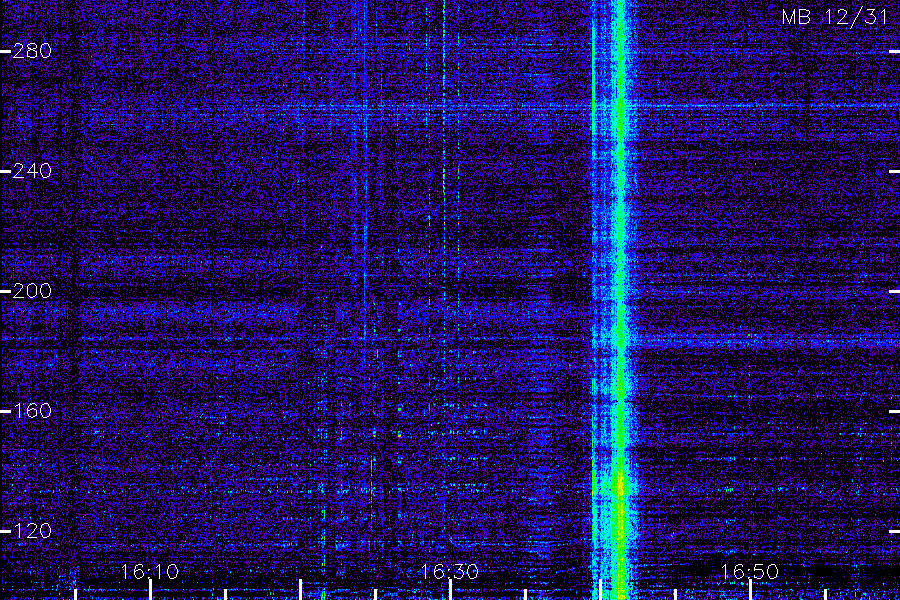900x600 pixels.
Task: Click the 120 frequency axis label
Action: (32, 530)
